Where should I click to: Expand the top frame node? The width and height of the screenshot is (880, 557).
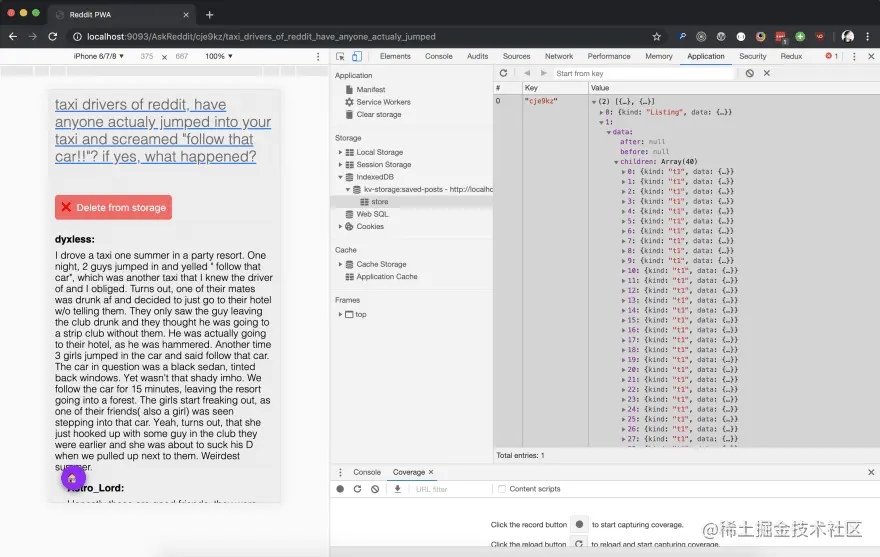(x=340, y=314)
